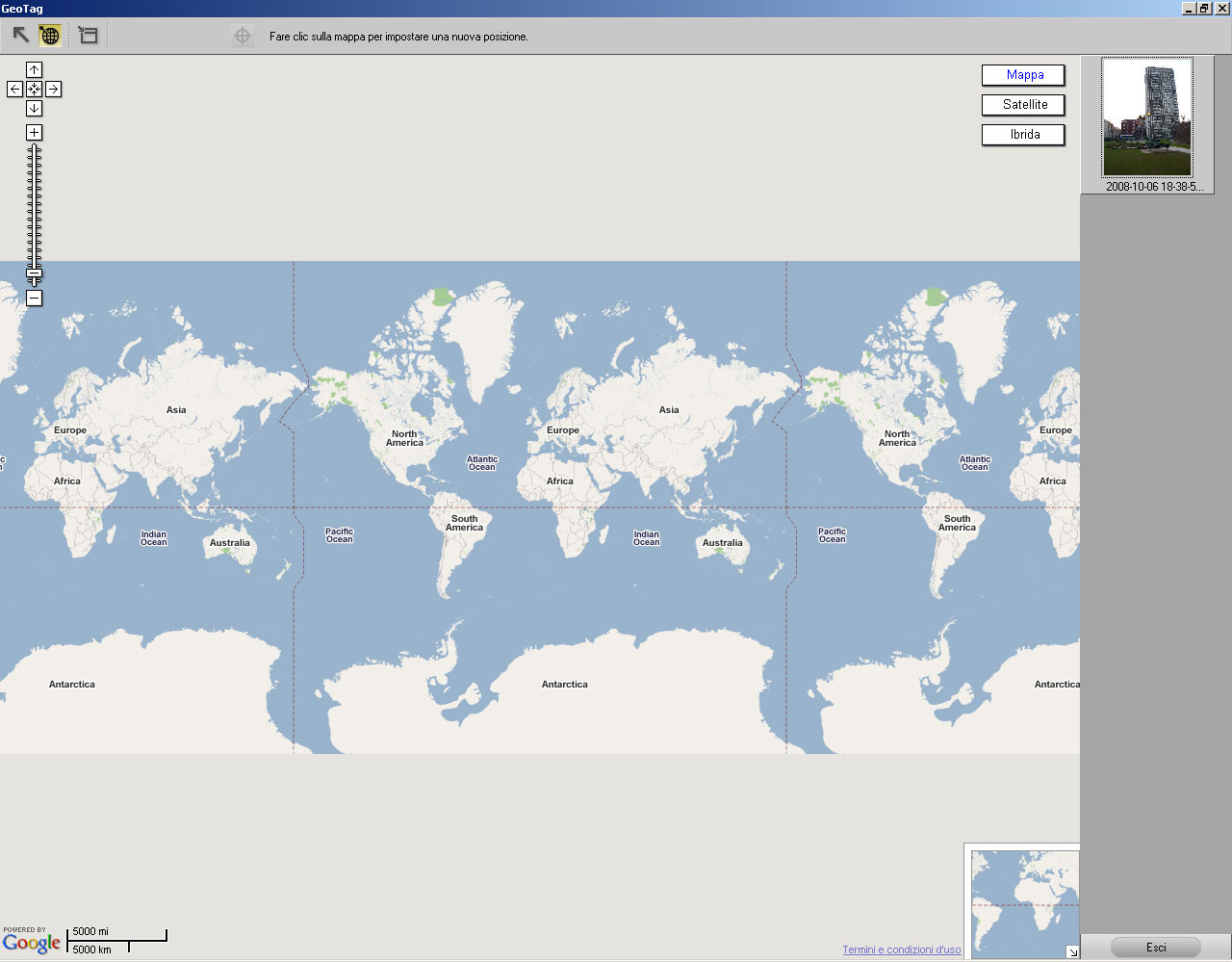Click the top of the zoom slider track
The height and width of the screenshot is (962, 1232).
click(x=34, y=147)
